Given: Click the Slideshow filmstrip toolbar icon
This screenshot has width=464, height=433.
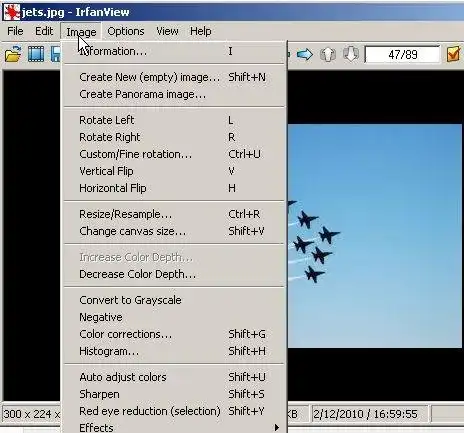Looking at the screenshot, I should (x=36, y=54).
